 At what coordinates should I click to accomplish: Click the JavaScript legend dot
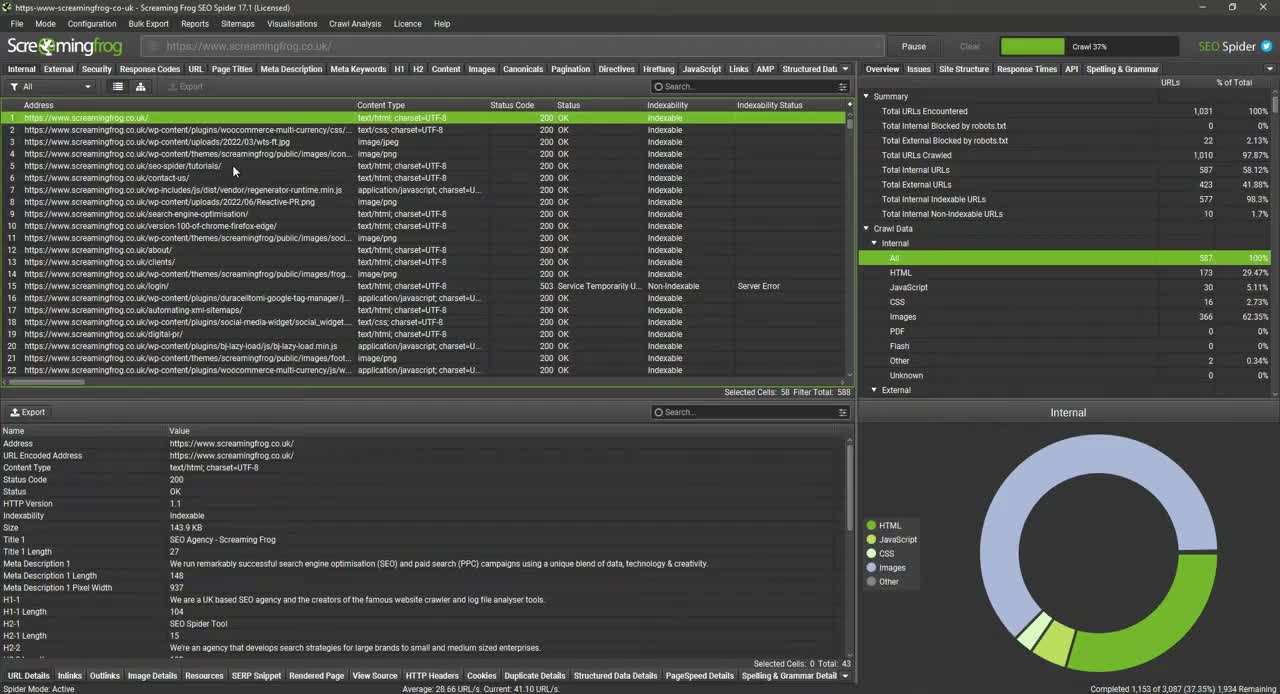871,539
